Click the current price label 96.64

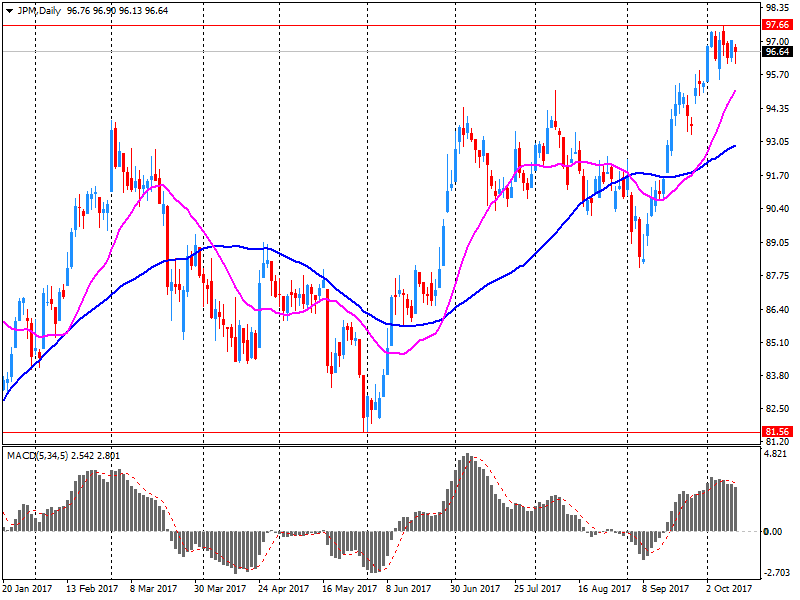778,52
